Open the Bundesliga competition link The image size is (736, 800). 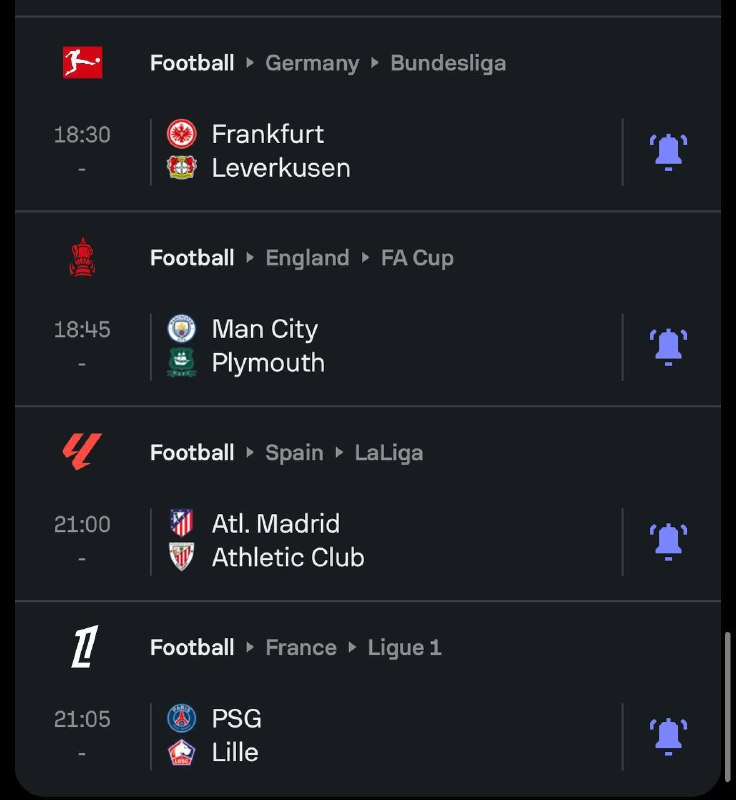(448, 63)
